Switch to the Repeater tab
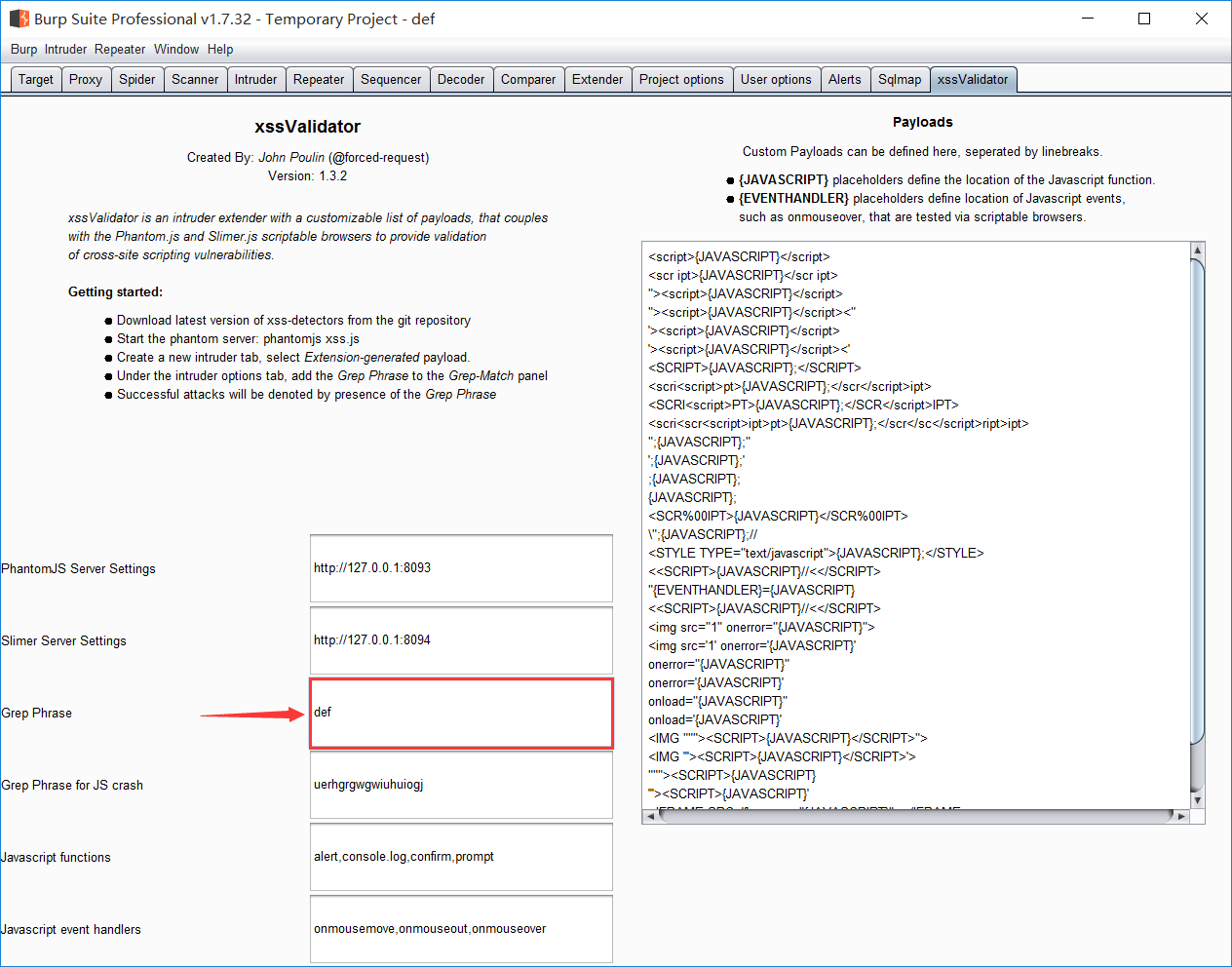1232x967 pixels. pos(319,80)
